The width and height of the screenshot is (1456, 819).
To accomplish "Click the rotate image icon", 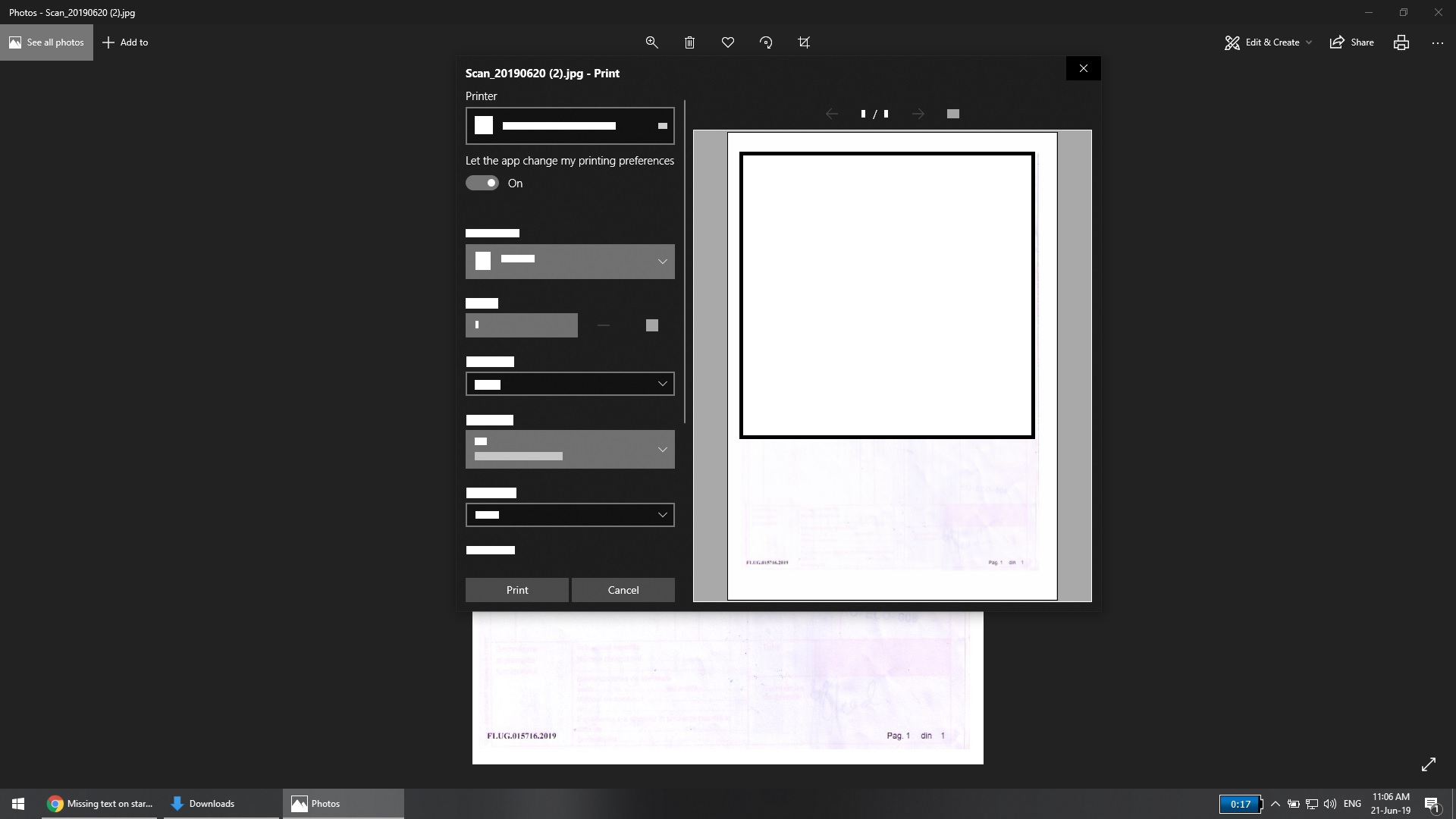I will tap(766, 42).
